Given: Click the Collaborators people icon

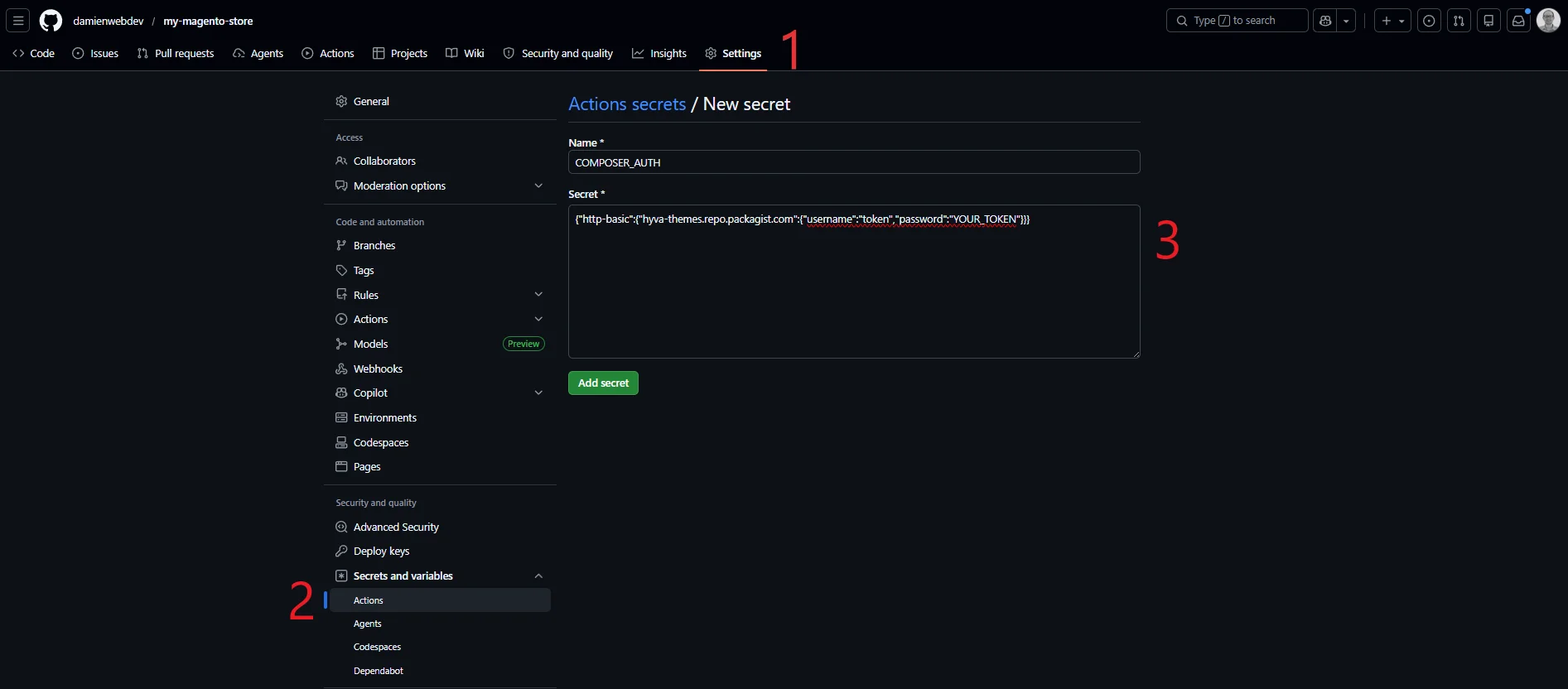Looking at the screenshot, I should point(341,161).
